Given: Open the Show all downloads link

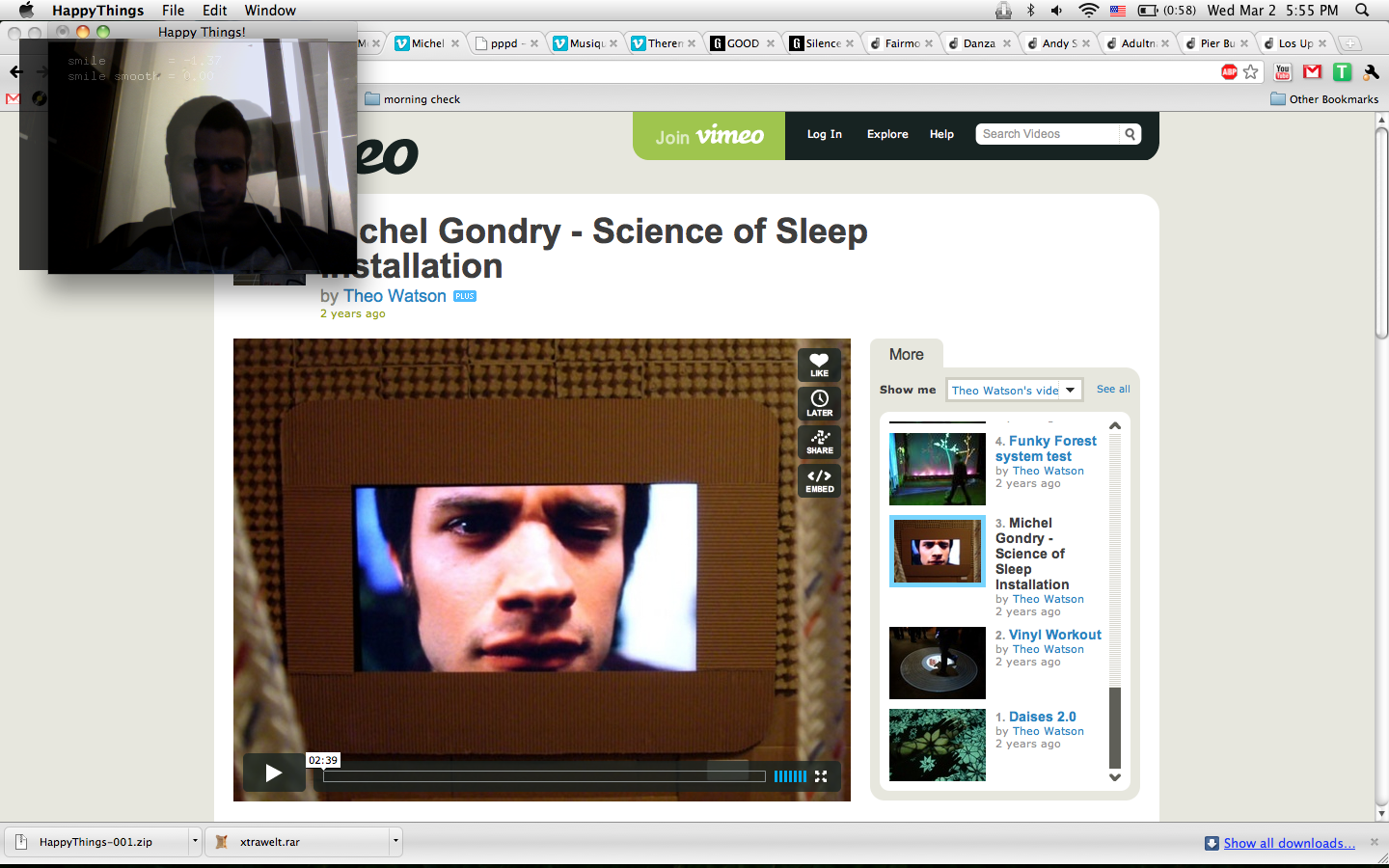Looking at the screenshot, I should [1289, 843].
